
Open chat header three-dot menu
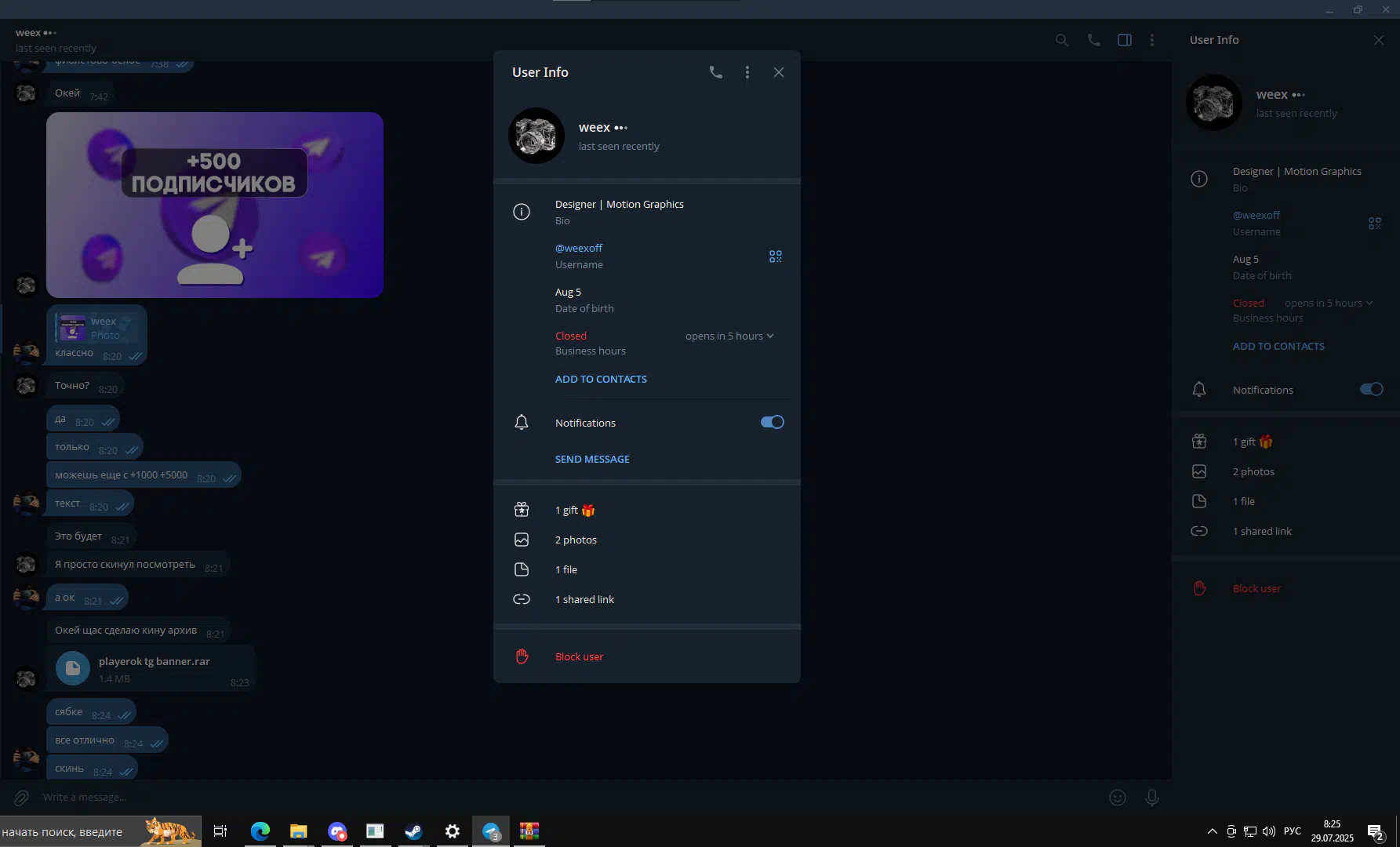tap(1151, 40)
